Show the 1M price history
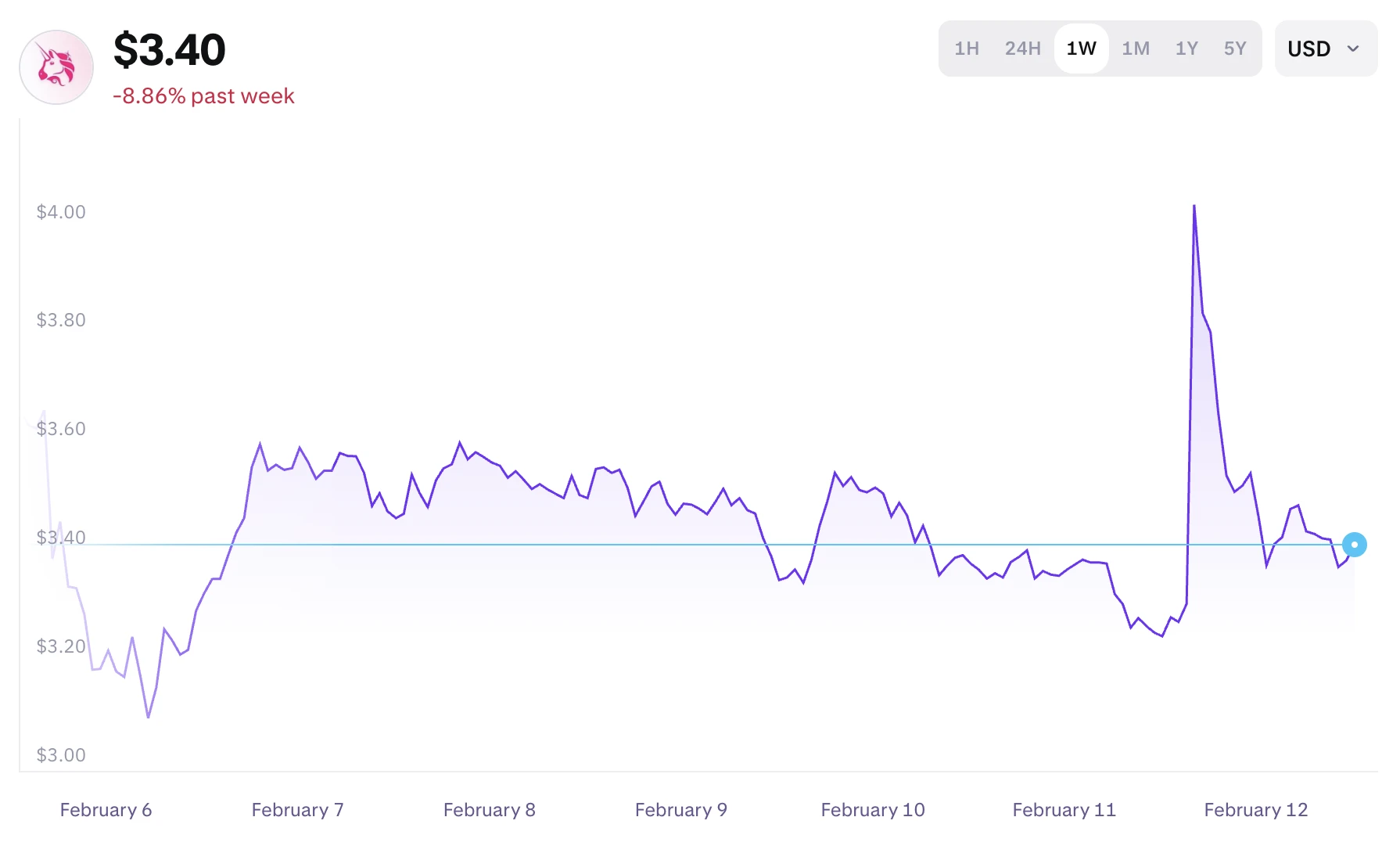Screen dimensions: 1400x853 1135,49
